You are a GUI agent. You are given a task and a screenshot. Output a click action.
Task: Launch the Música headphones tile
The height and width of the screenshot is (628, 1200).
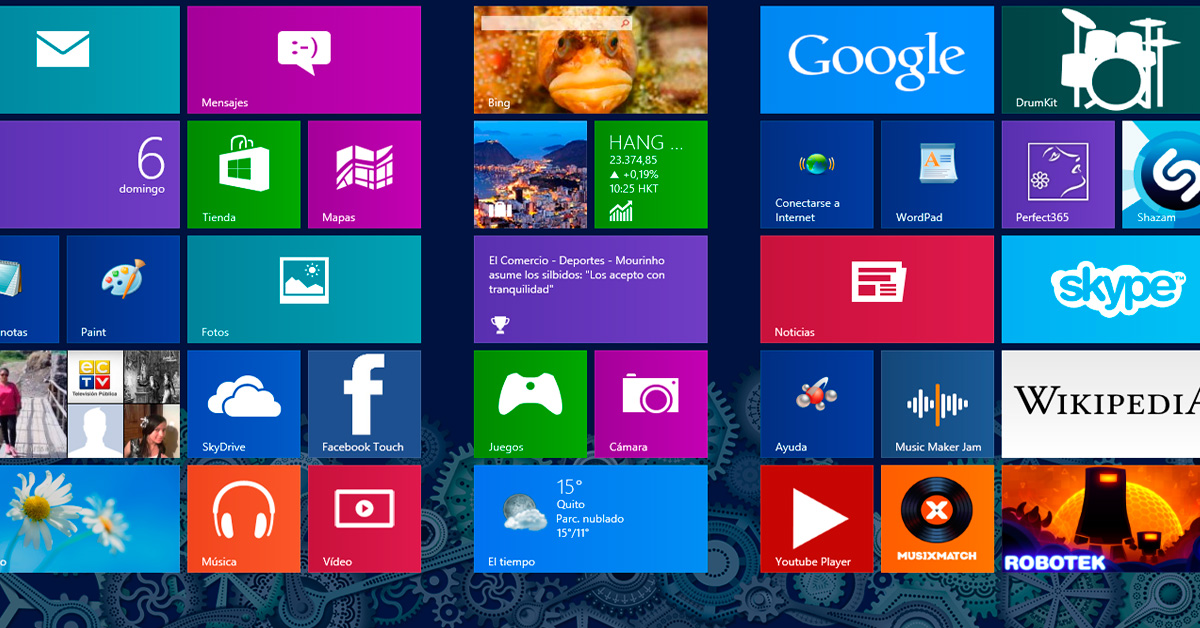tap(243, 518)
